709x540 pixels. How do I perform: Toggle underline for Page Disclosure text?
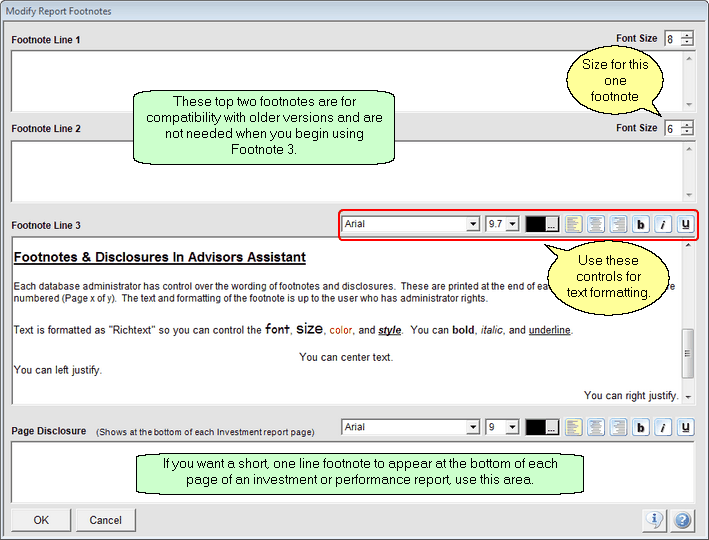(x=685, y=428)
